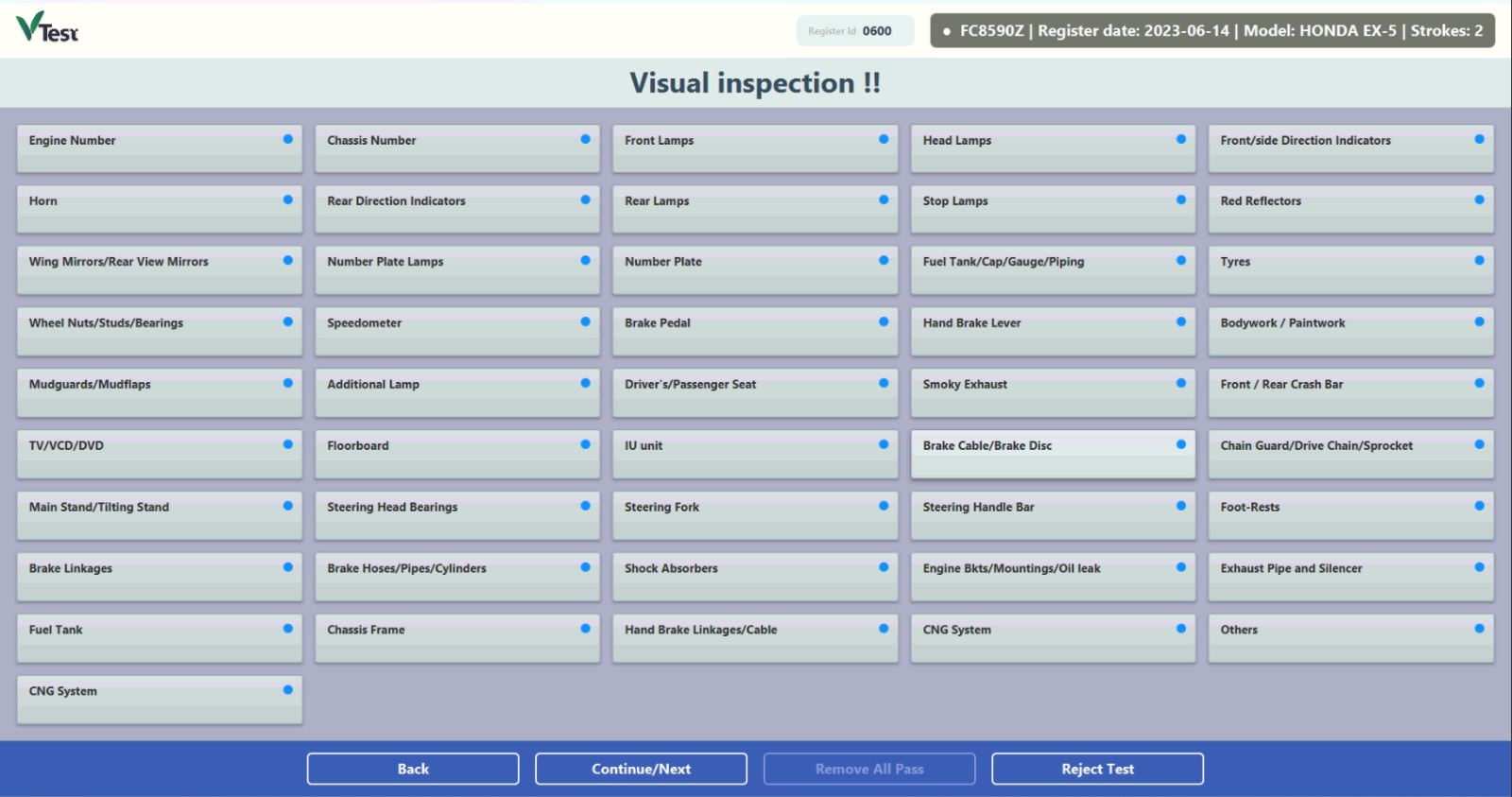Select the Fuel Tank inspection item
This screenshot has height=797, width=1512.
[x=160, y=639]
